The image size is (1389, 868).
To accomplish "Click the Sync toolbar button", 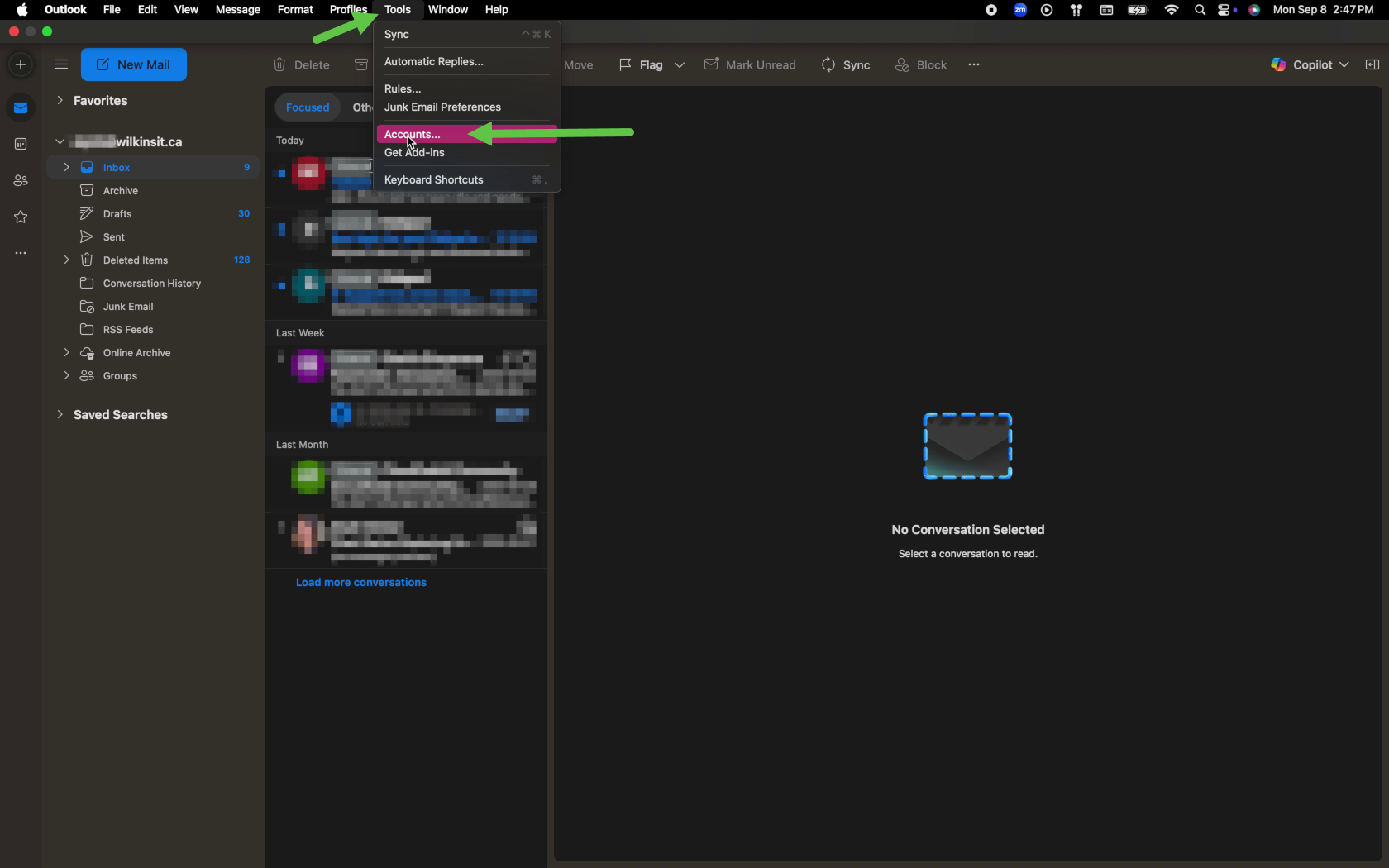I will pos(845,65).
